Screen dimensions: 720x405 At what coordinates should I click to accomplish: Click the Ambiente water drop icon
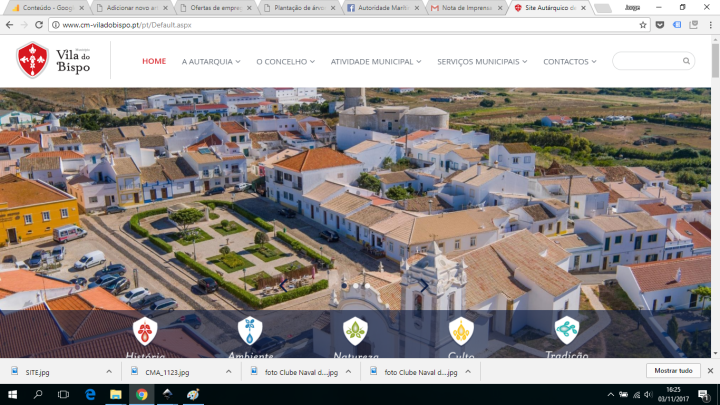[250, 330]
